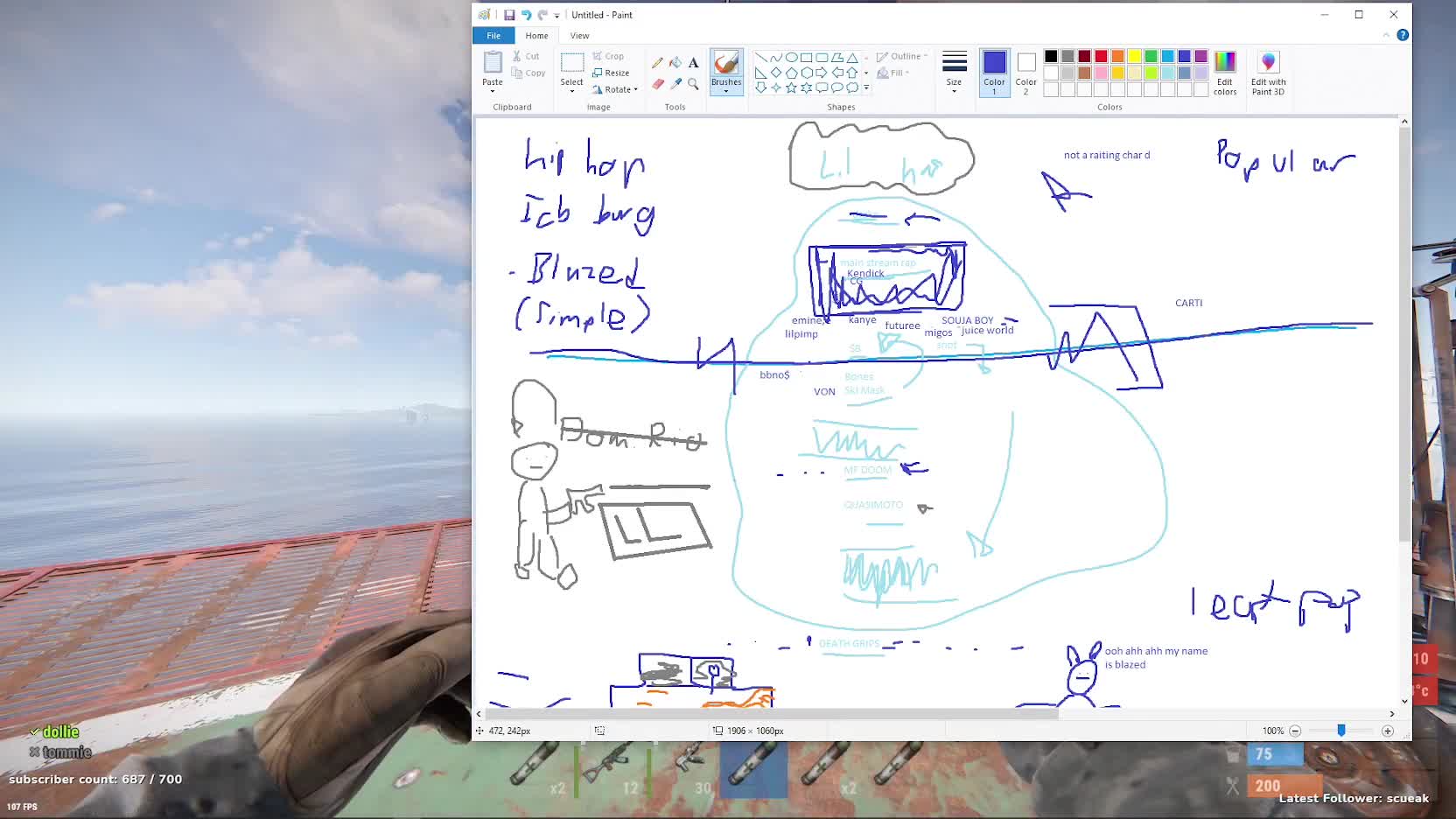Activate the Color 2 background selector
Screen dimensions: 1456x819
[1026, 72]
